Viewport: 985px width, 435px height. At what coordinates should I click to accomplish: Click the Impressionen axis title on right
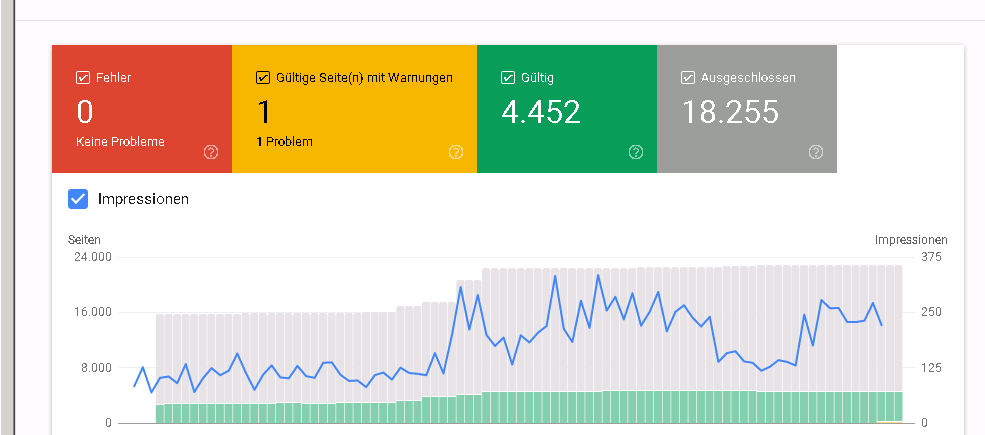coord(911,240)
